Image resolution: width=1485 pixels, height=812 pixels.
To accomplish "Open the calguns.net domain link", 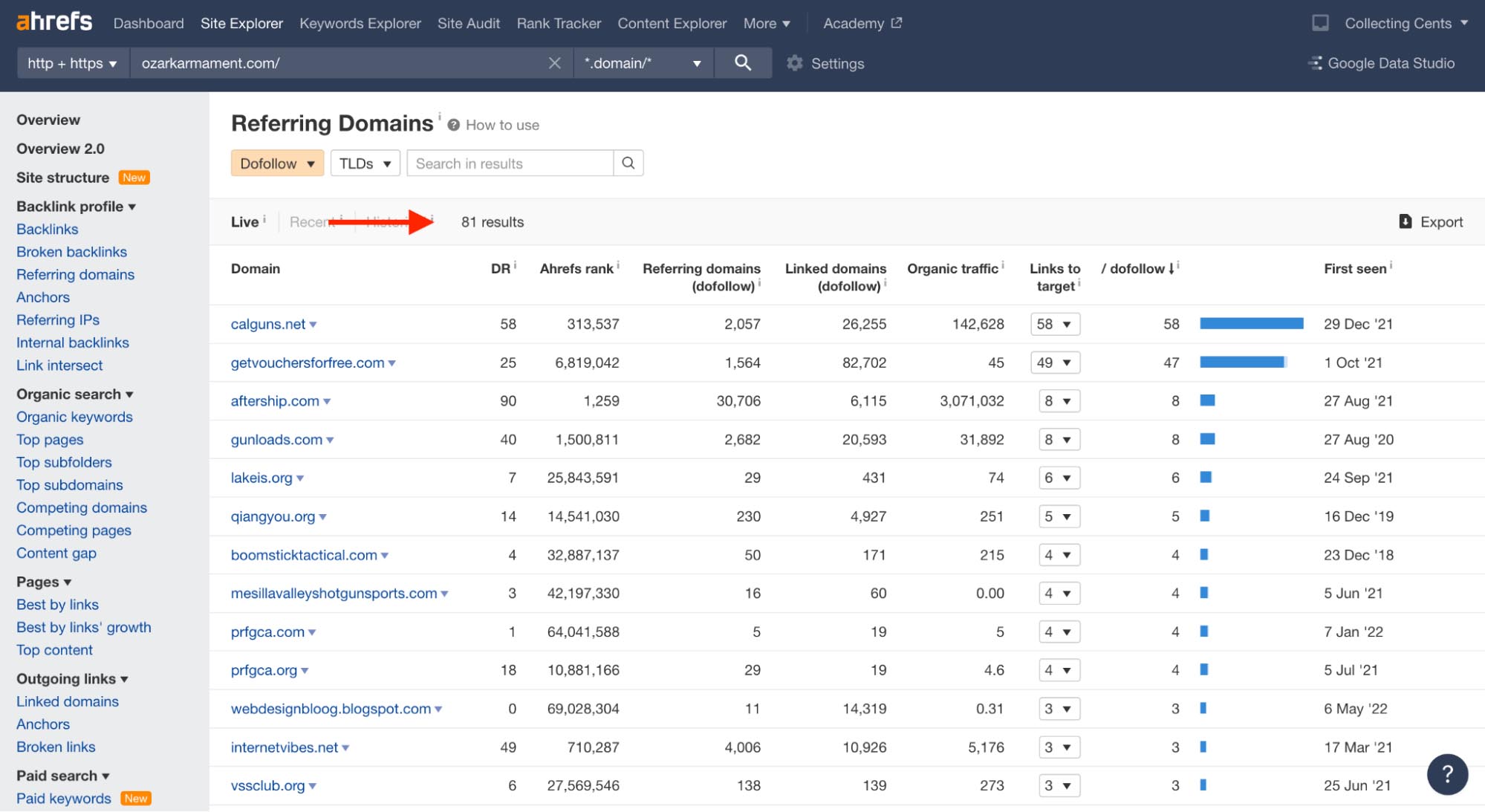I will pyautogui.click(x=268, y=324).
